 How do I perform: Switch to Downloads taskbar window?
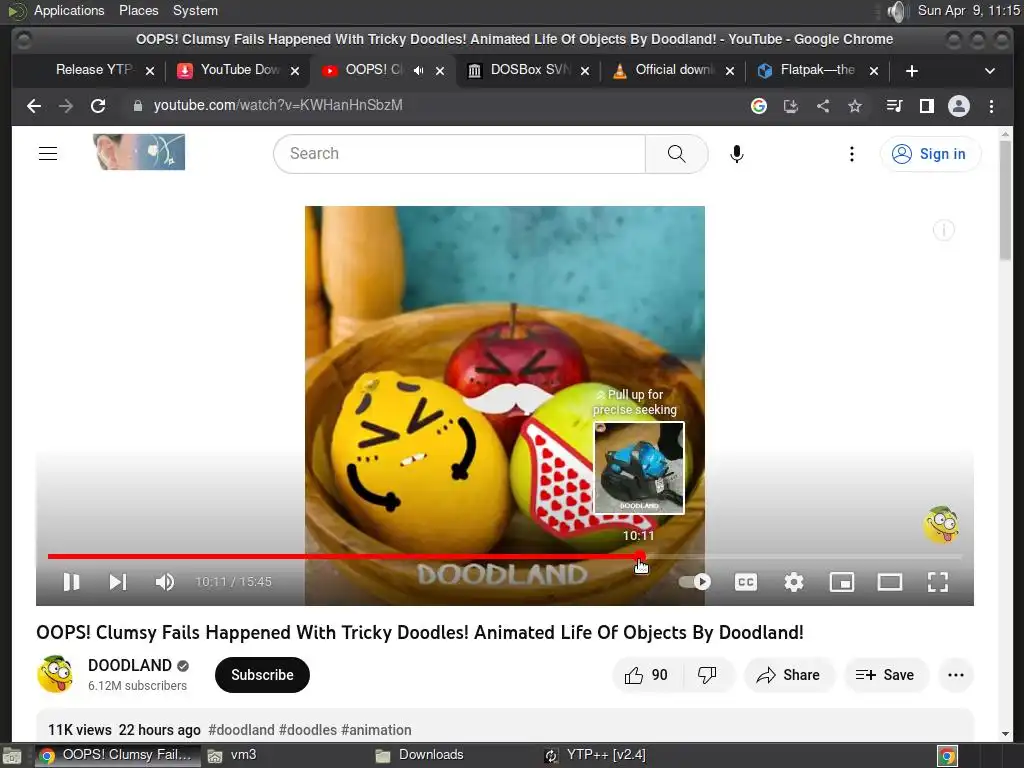419,755
